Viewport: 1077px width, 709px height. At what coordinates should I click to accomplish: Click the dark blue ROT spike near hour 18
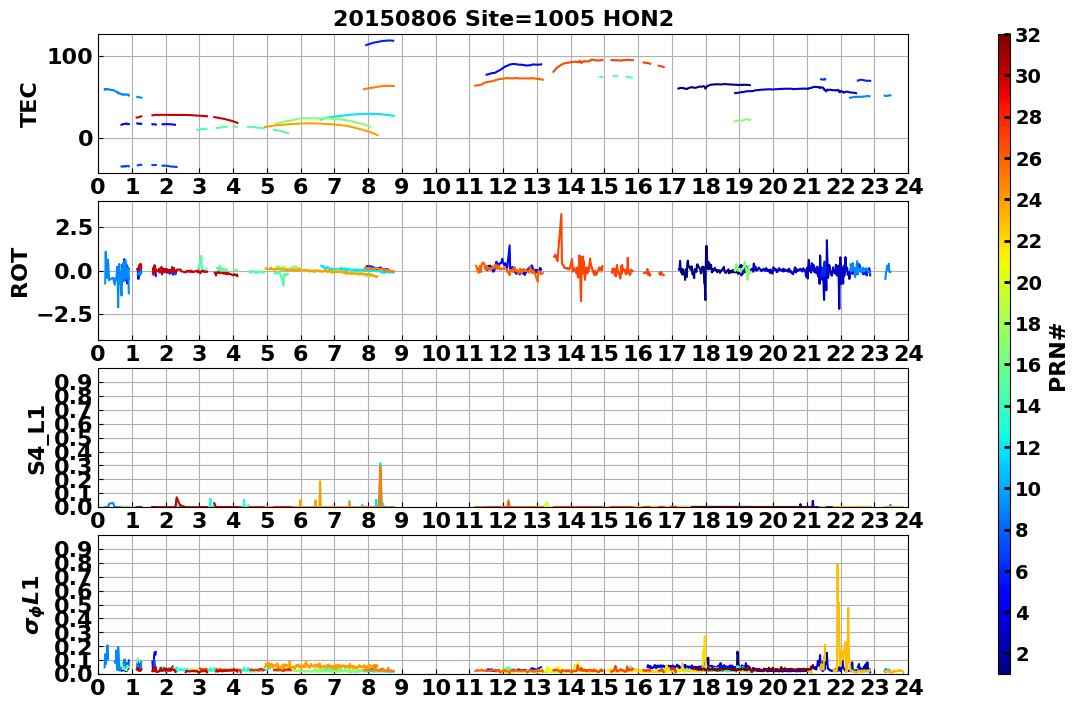pyautogui.click(x=705, y=272)
